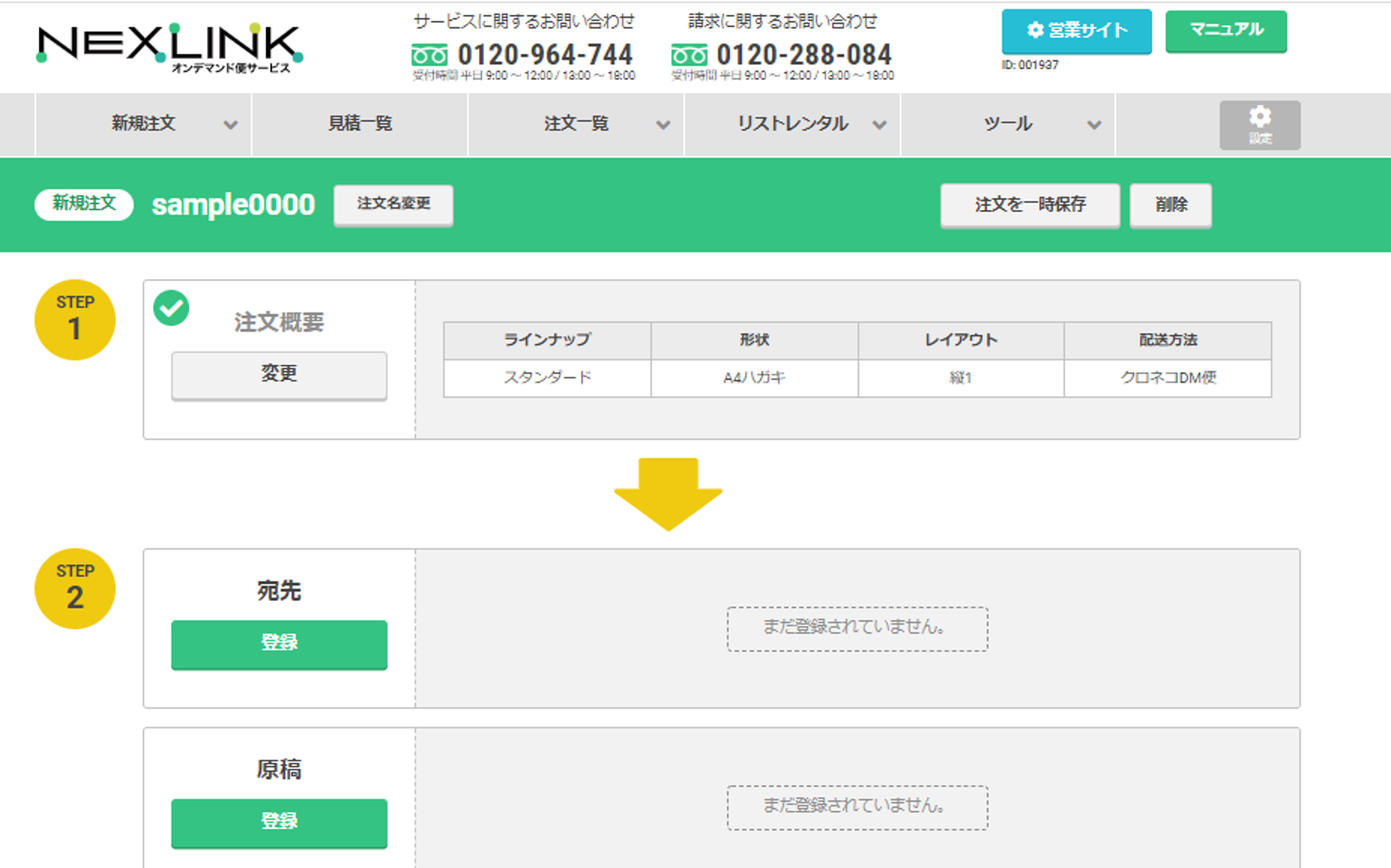Click the yellow down arrow between steps
This screenshot has width=1391, height=868.
[x=668, y=494]
